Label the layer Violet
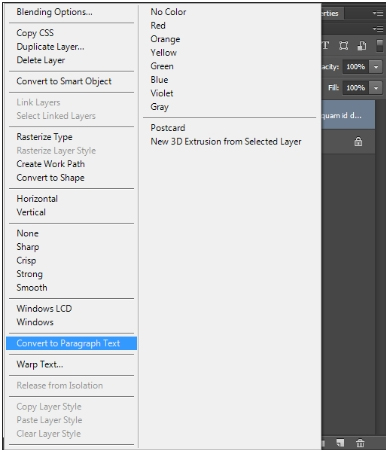Screen dimensions: 388x452 coord(162,93)
